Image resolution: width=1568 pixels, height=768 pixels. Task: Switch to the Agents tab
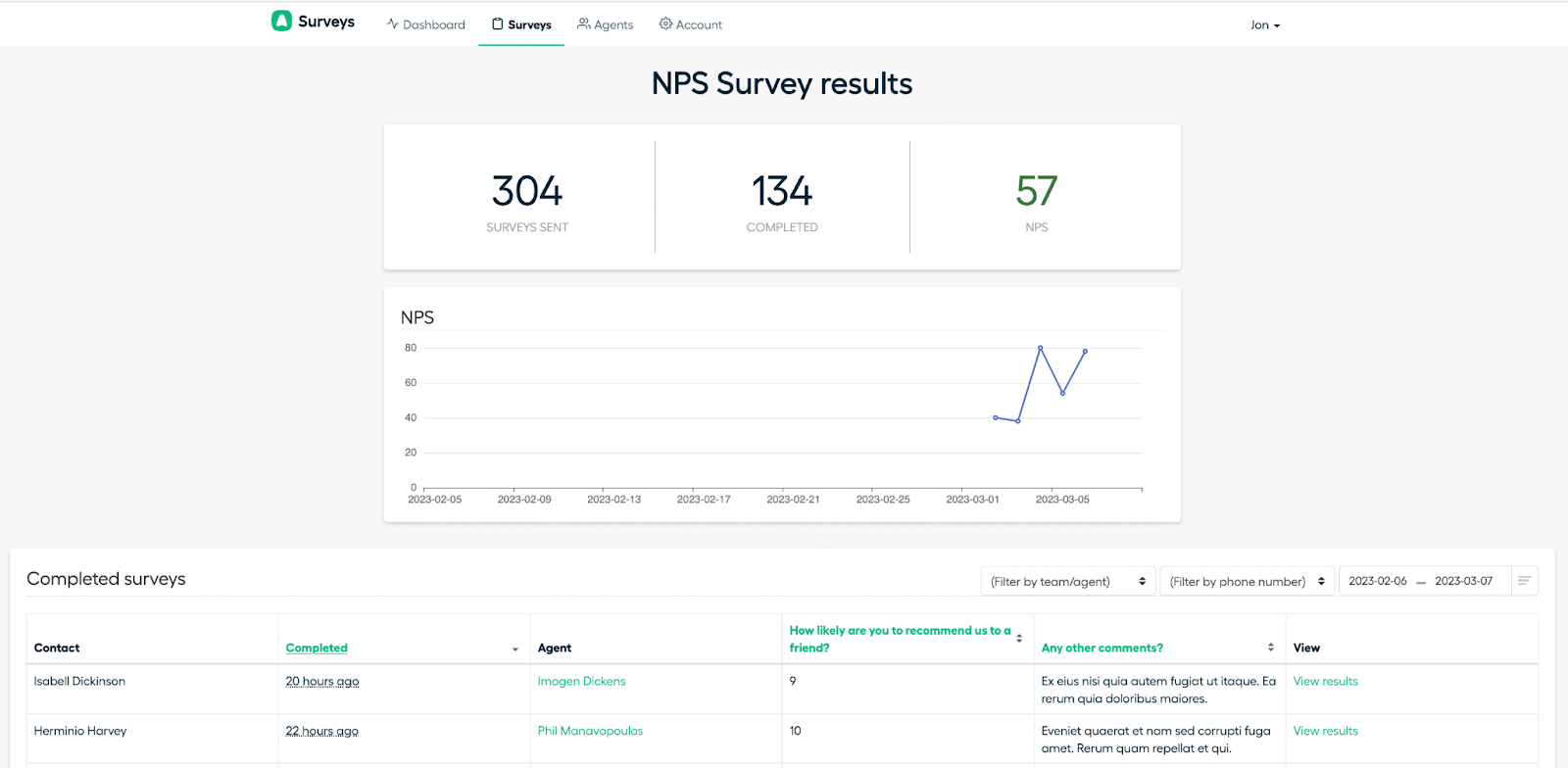click(x=606, y=24)
